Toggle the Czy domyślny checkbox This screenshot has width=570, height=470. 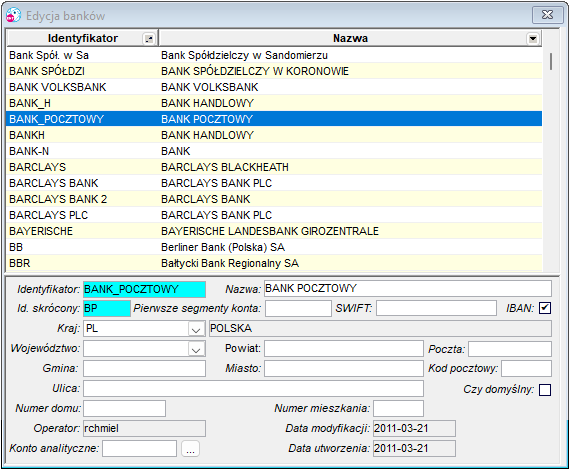point(545,390)
